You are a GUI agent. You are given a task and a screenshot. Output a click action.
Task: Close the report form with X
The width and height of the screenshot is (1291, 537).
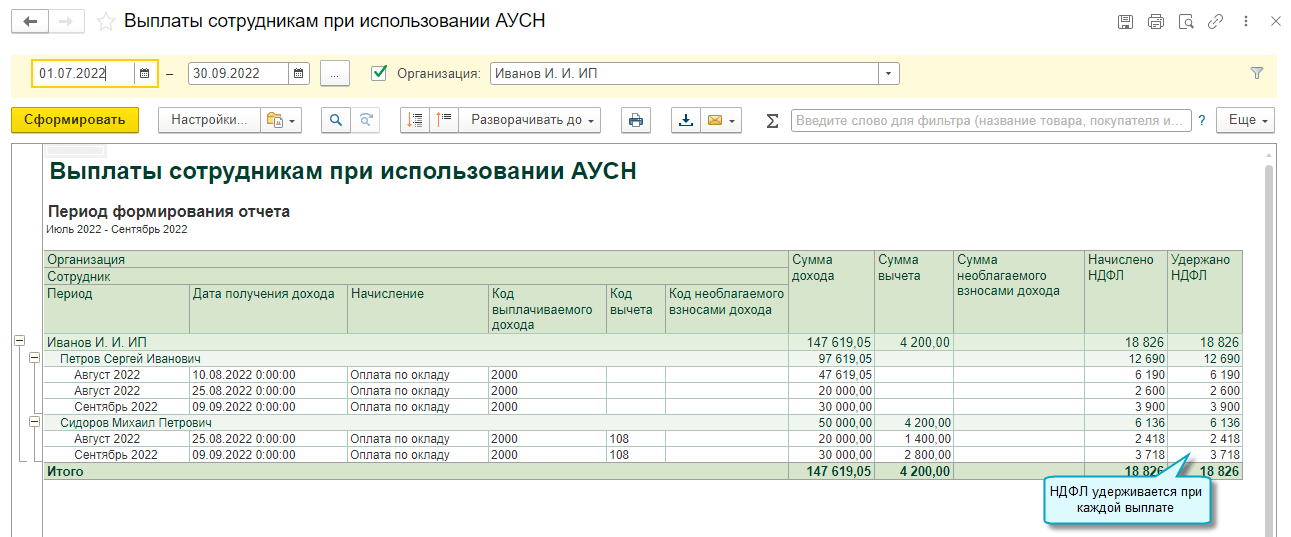[x=1275, y=21]
